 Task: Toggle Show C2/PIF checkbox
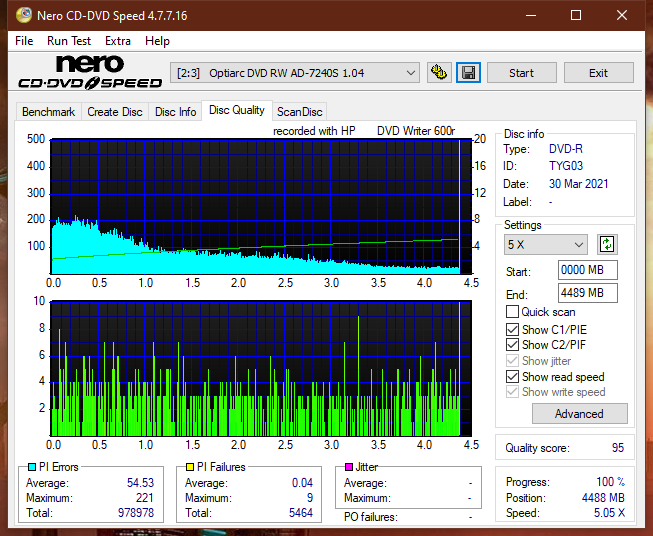click(x=512, y=345)
